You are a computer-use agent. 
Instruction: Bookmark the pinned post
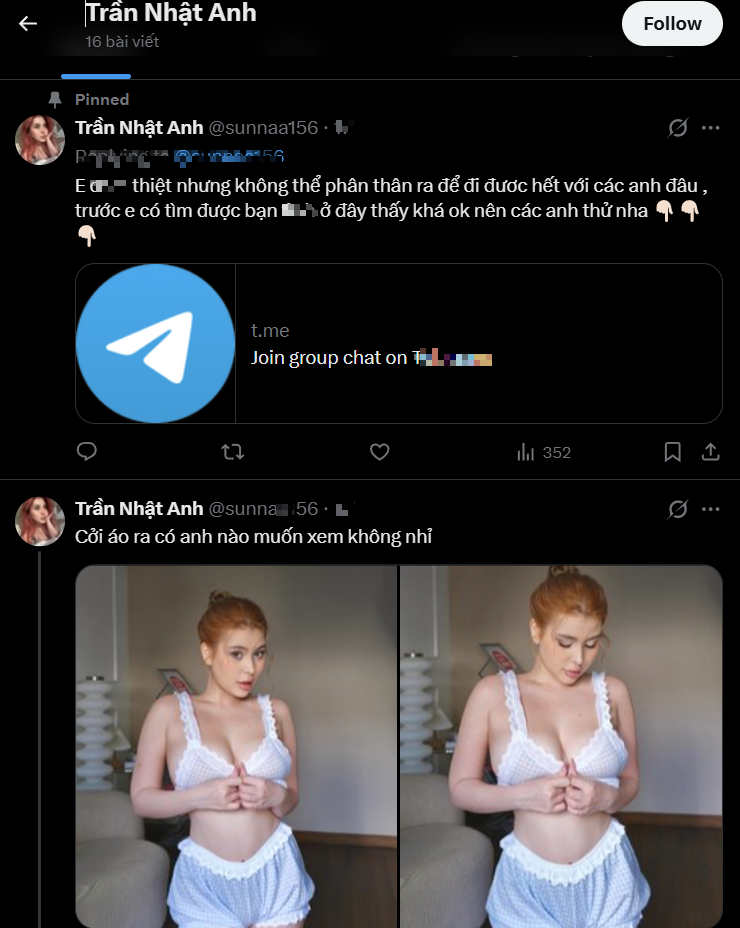tap(673, 452)
